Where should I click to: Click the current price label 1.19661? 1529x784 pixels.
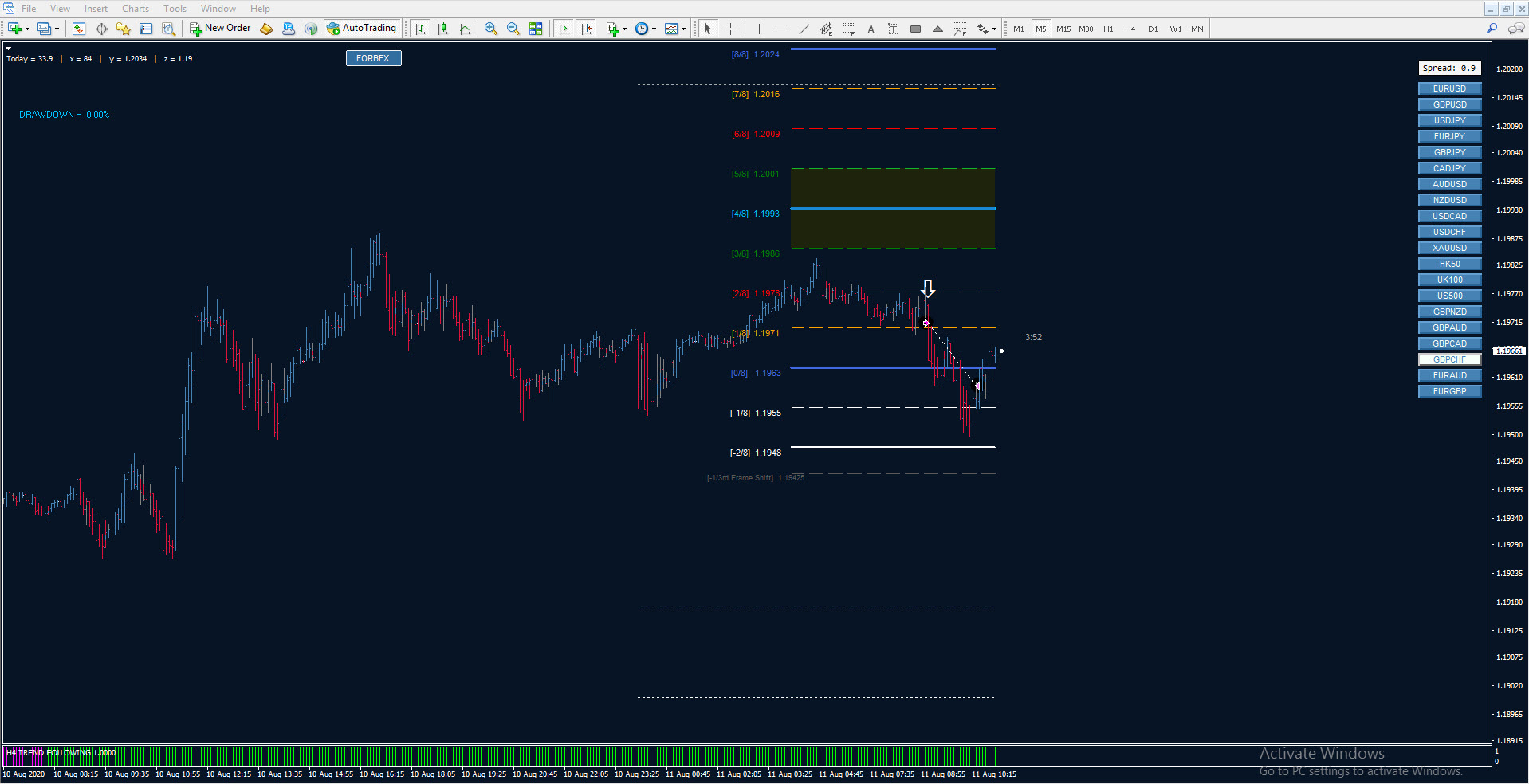coord(1509,351)
